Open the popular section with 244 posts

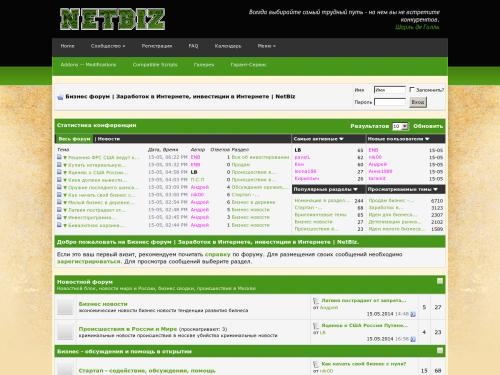[x=322, y=201]
